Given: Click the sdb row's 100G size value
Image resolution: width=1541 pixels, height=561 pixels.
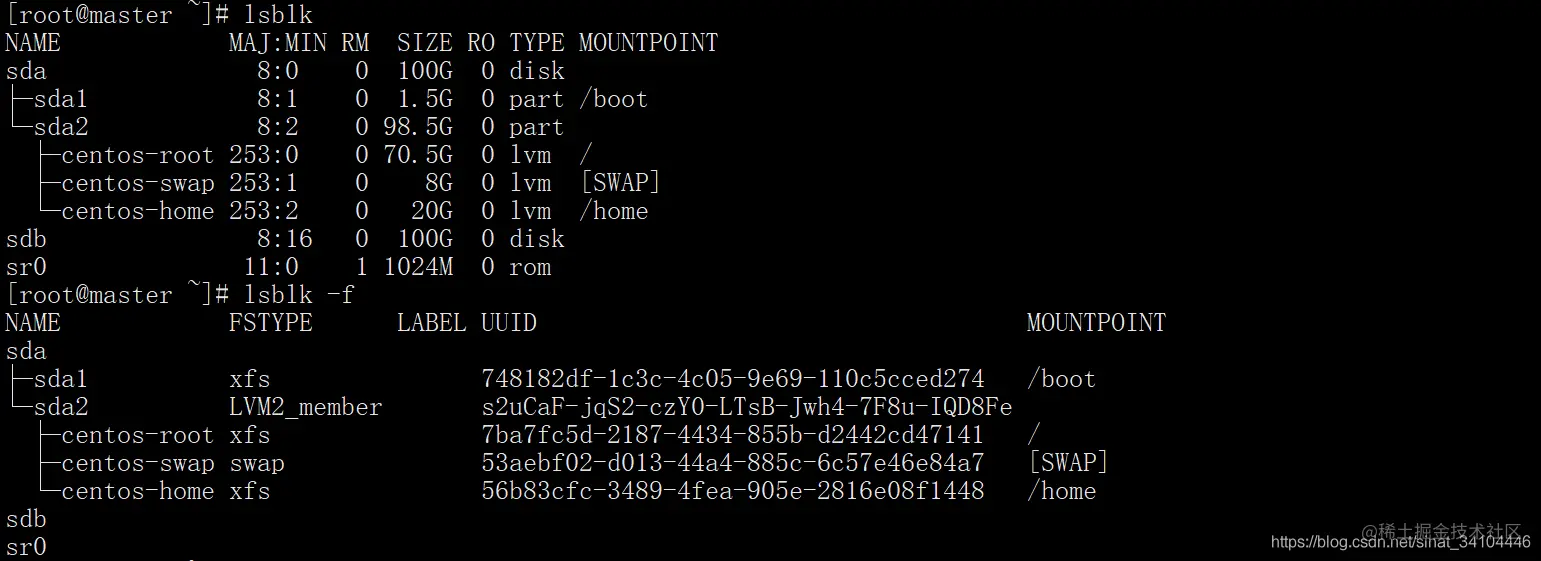Looking at the screenshot, I should point(424,239).
